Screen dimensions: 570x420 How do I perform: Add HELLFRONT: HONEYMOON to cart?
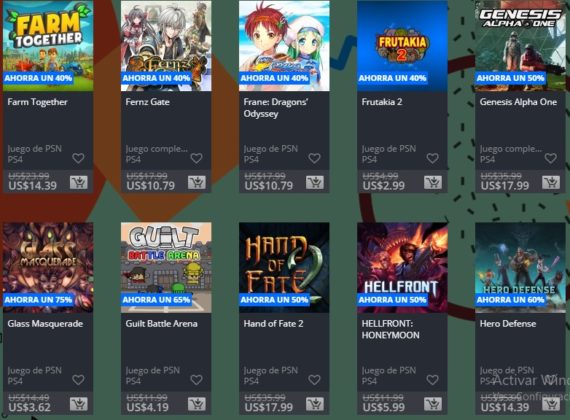433,404
